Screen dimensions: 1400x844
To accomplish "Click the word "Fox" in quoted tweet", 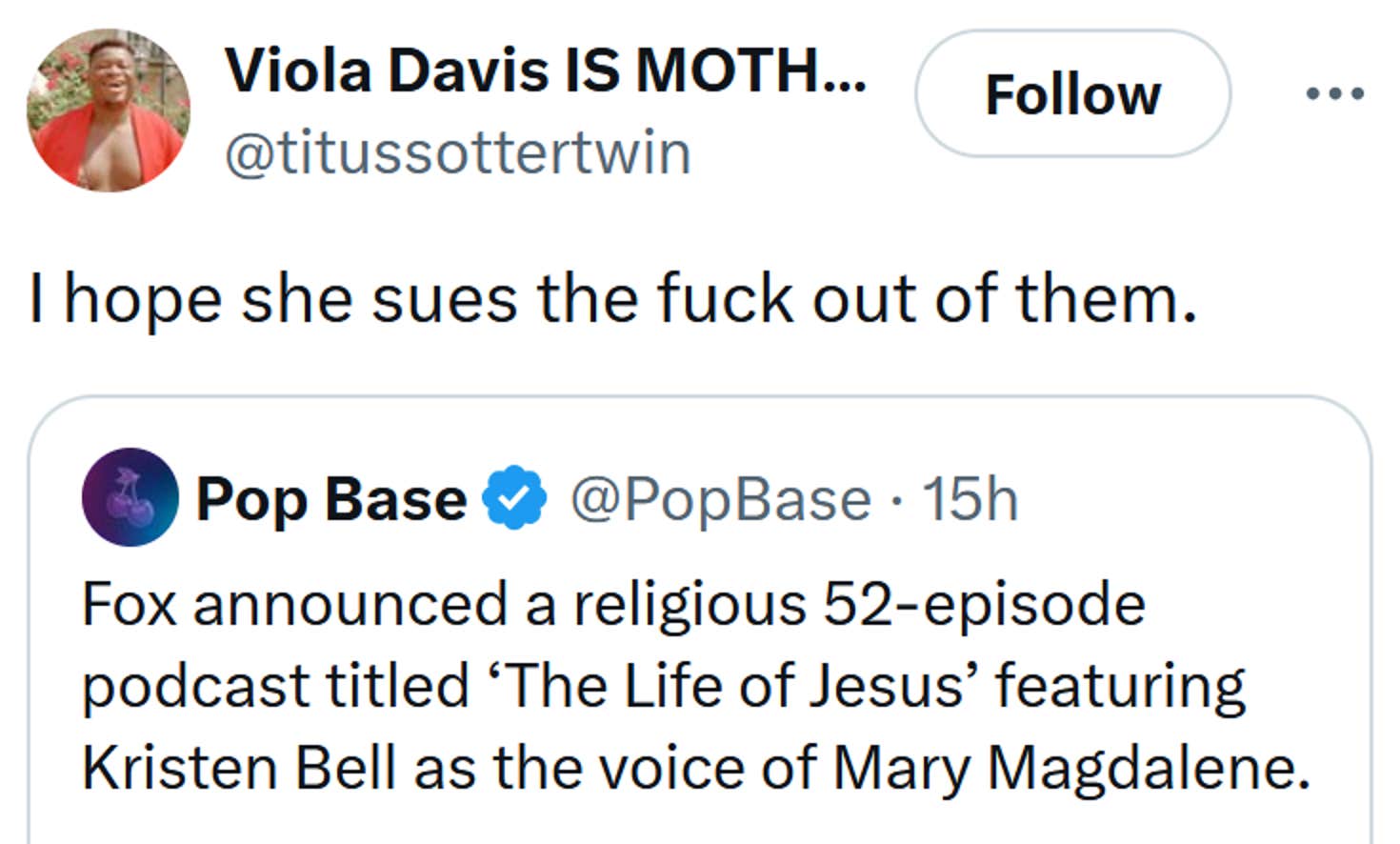I will 130,604.
